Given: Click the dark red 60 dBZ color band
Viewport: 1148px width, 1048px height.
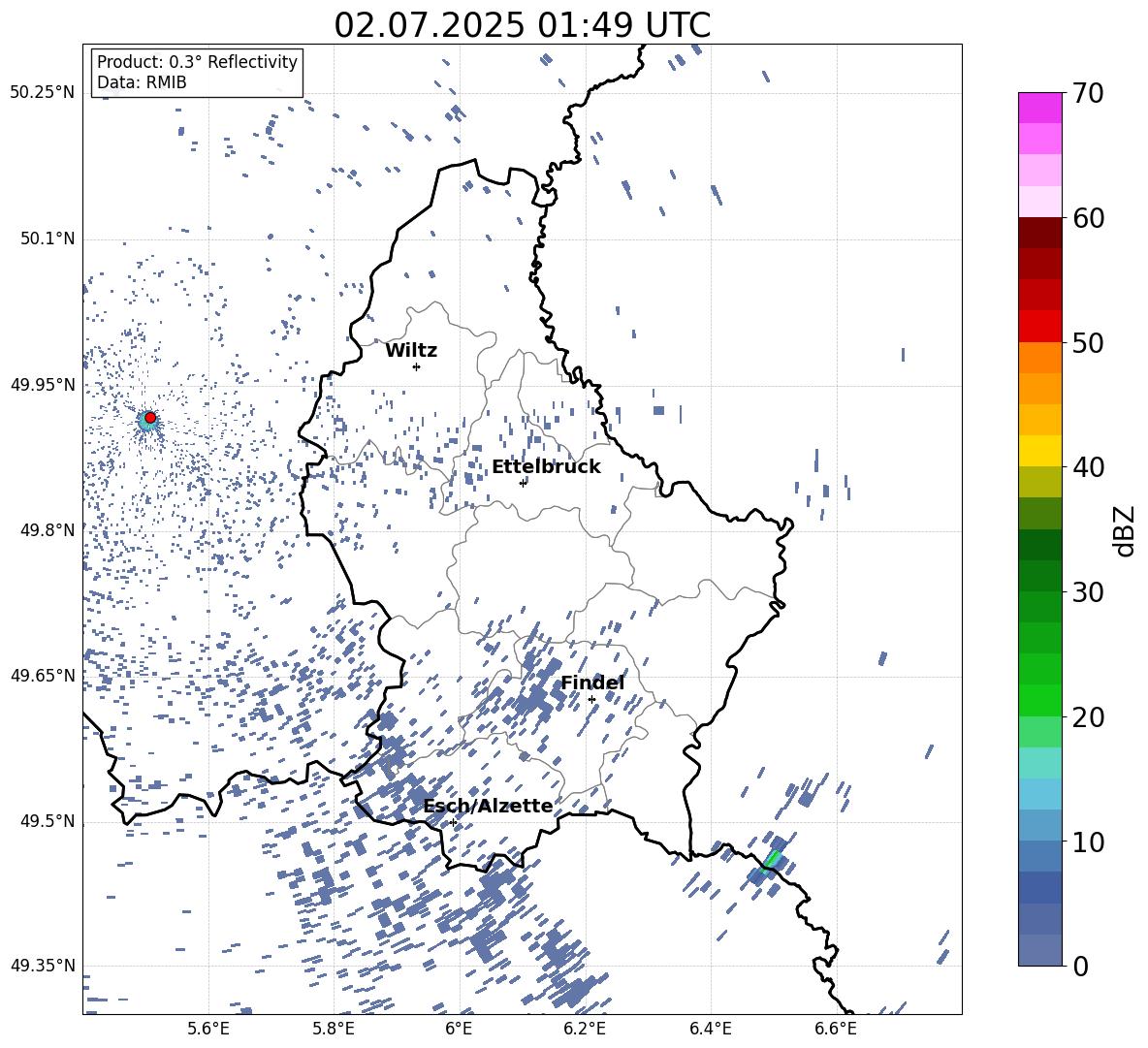Looking at the screenshot, I should tap(1039, 233).
